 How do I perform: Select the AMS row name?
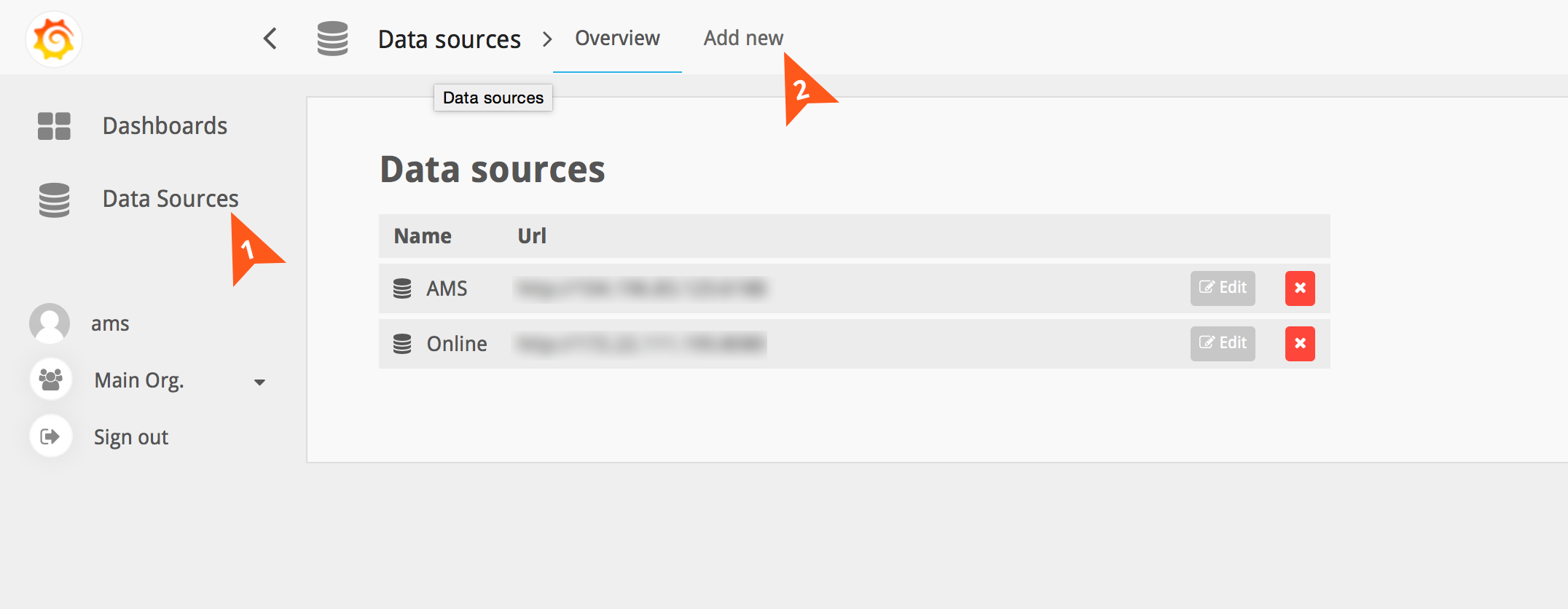[447, 289]
